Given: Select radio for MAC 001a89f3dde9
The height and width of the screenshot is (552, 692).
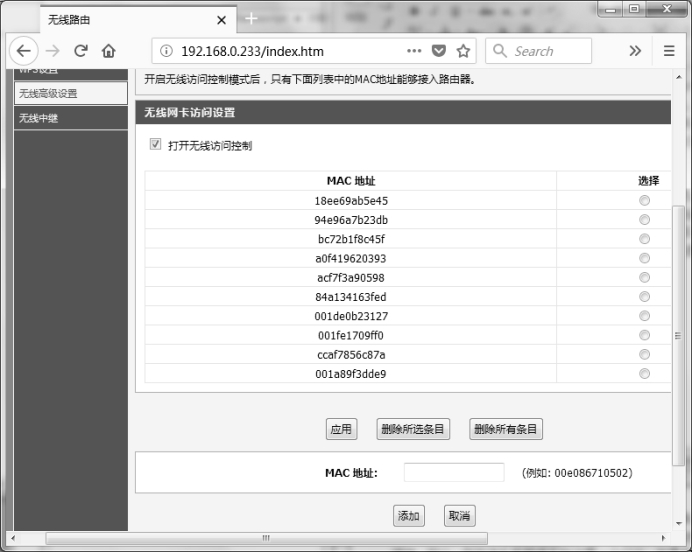Looking at the screenshot, I should point(644,374).
